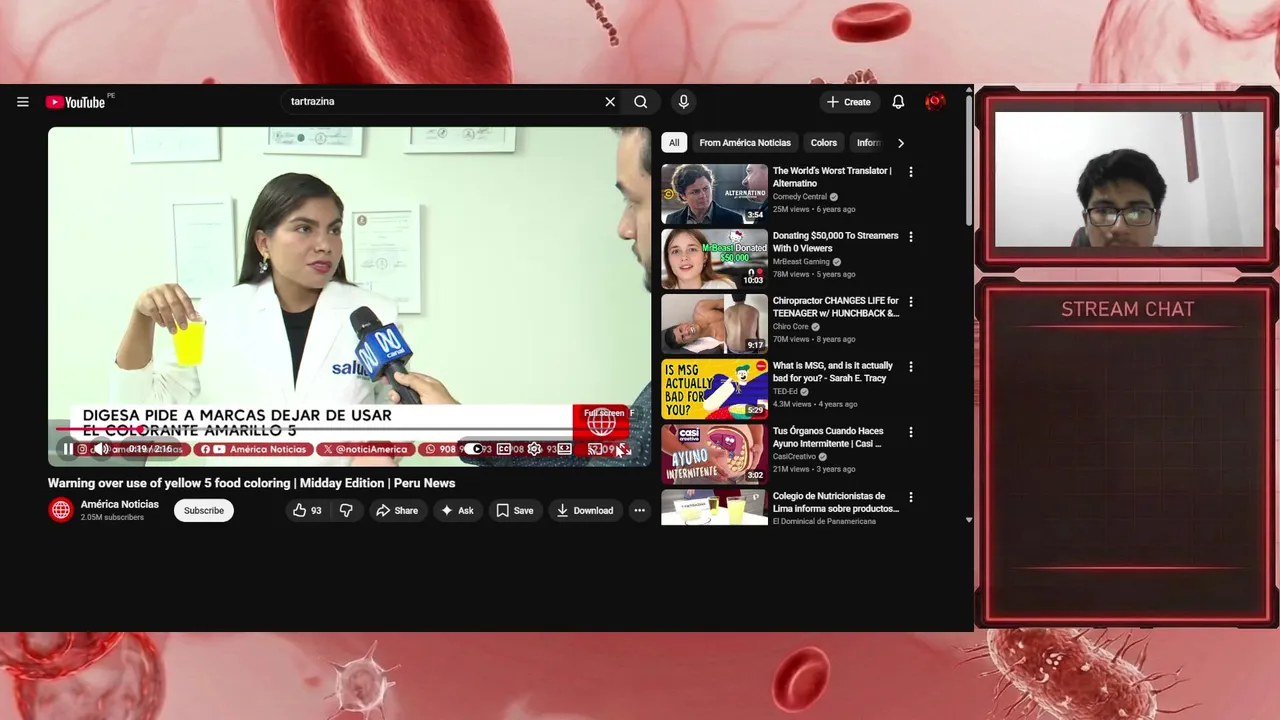
Task: Start voice search with the microphone
Action: point(684,102)
